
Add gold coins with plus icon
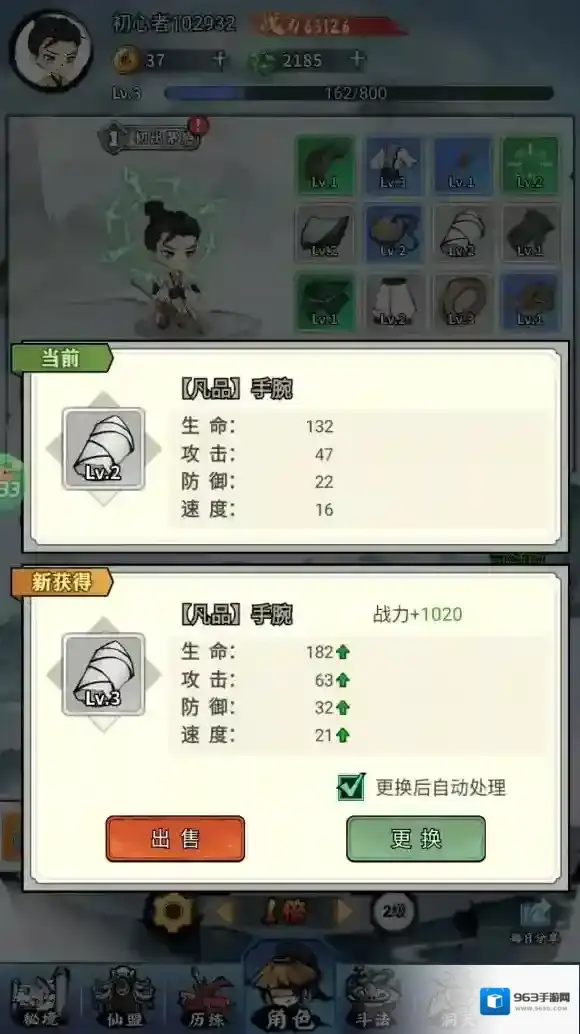tap(219, 60)
